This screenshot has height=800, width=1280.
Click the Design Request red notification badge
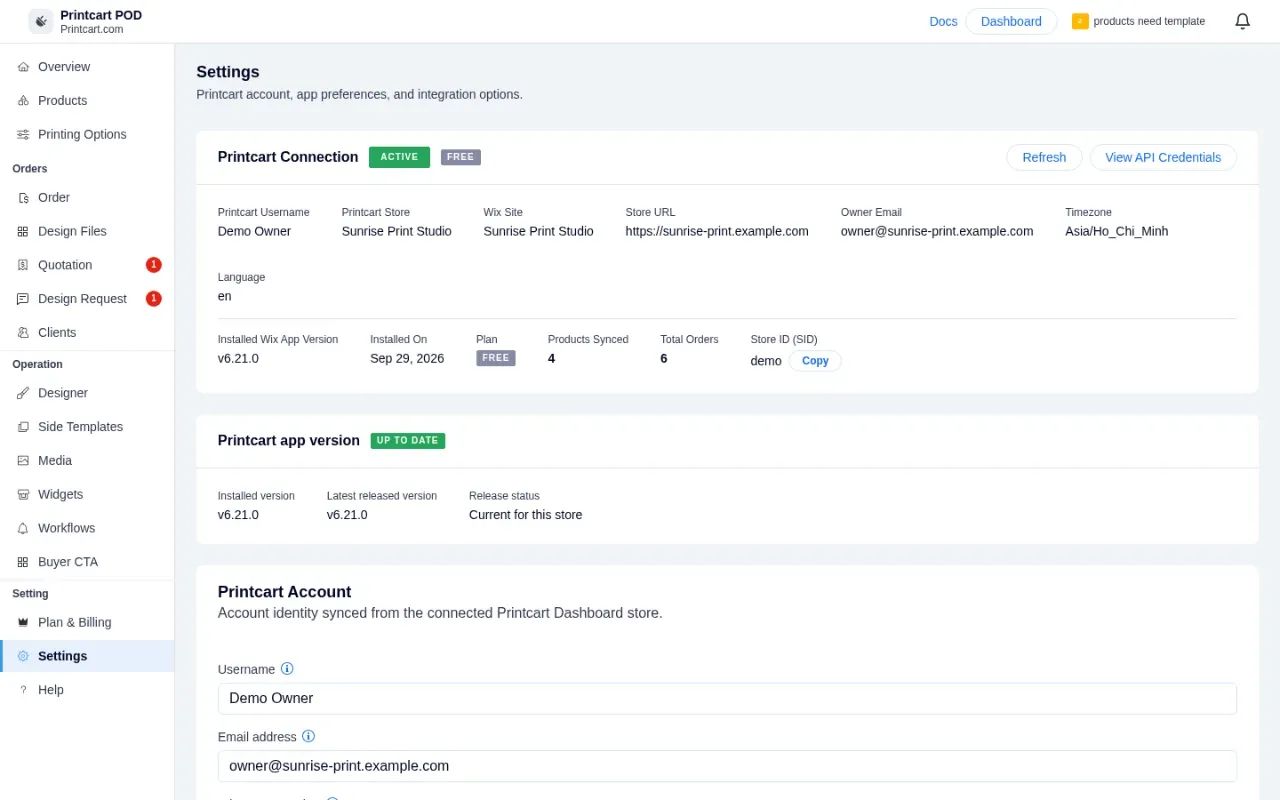click(x=153, y=299)
